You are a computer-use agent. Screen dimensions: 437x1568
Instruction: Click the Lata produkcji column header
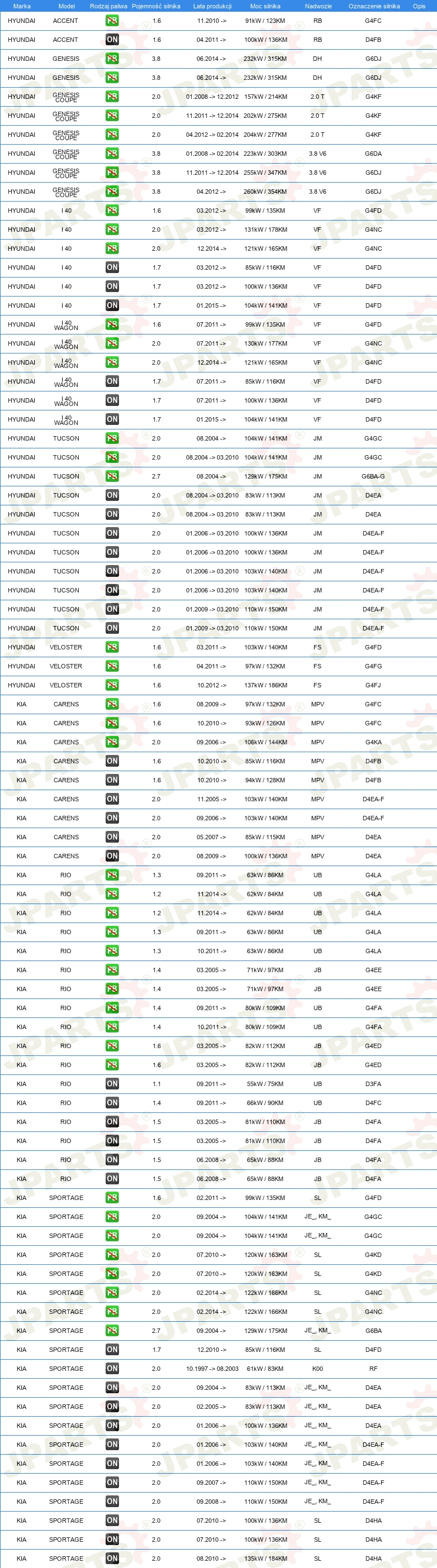click(212, 6)
